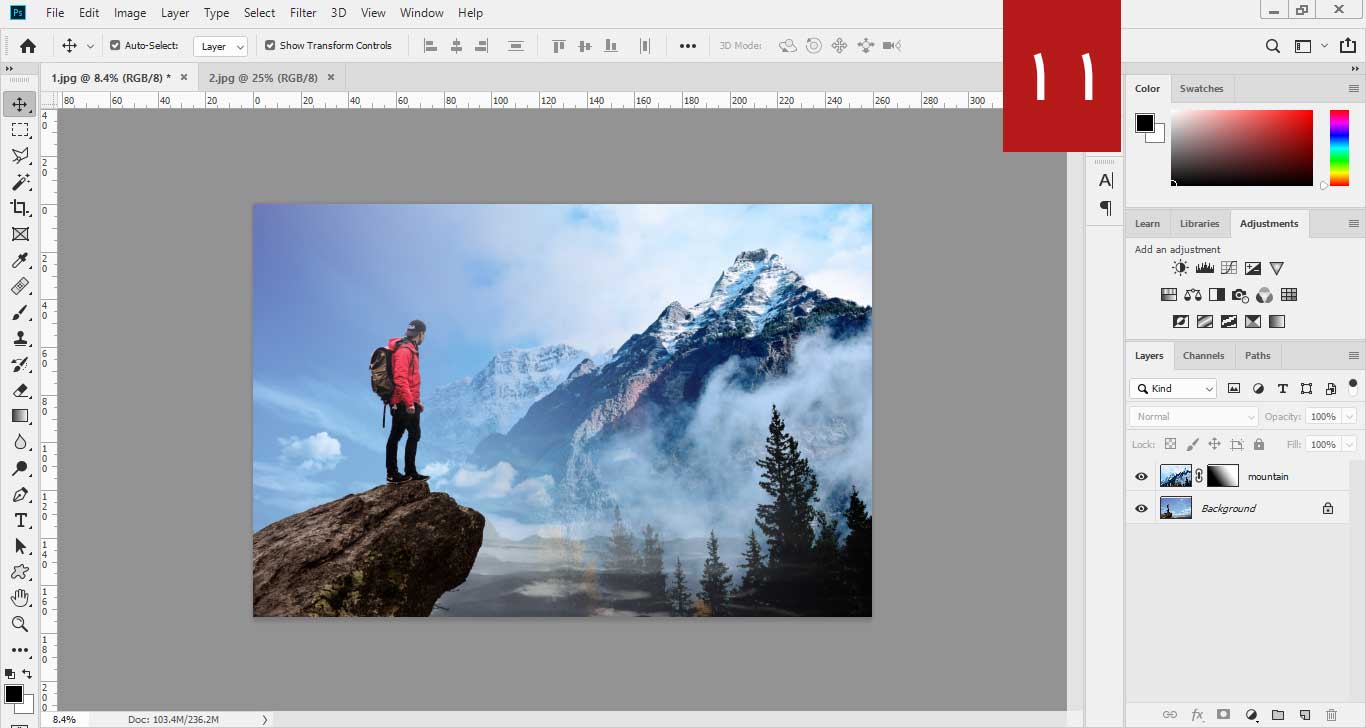The width and height of the screenshot is (1366, 728).
Task: Open the workspace switcher dropdown arrow
Action: (x=1324, y=46)
